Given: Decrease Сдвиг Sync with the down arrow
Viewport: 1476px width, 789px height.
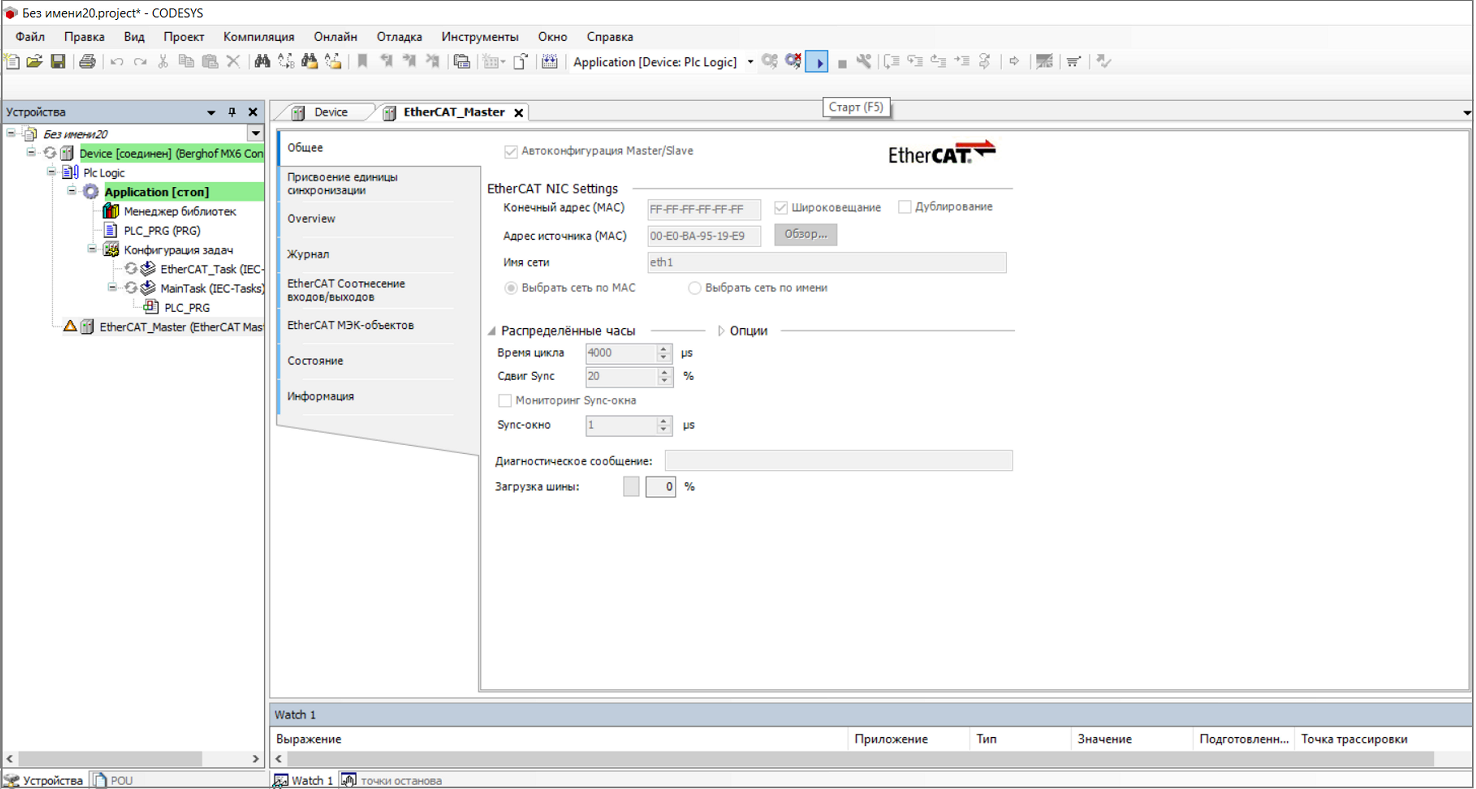Looking at the screenshot, I should pos(664,381).
